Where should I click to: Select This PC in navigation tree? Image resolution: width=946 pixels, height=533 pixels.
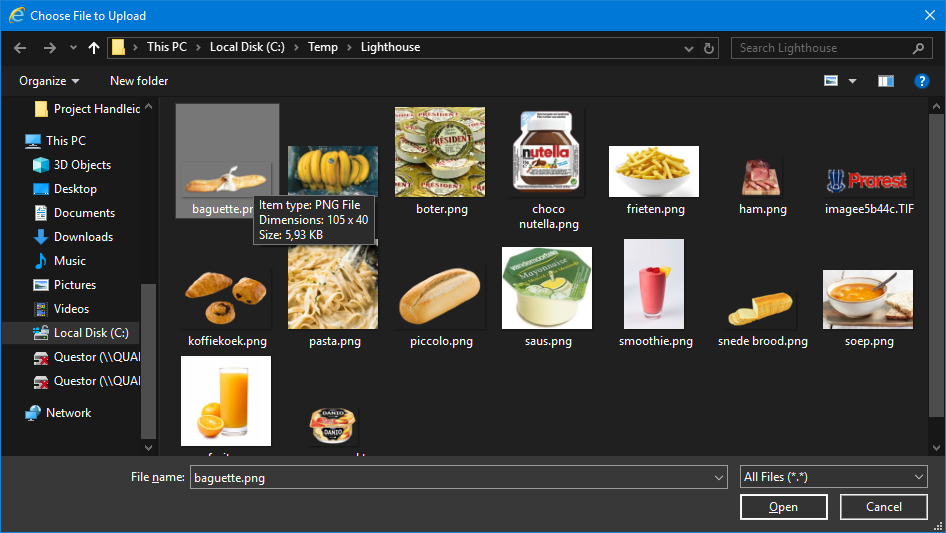tap(56, 141)
